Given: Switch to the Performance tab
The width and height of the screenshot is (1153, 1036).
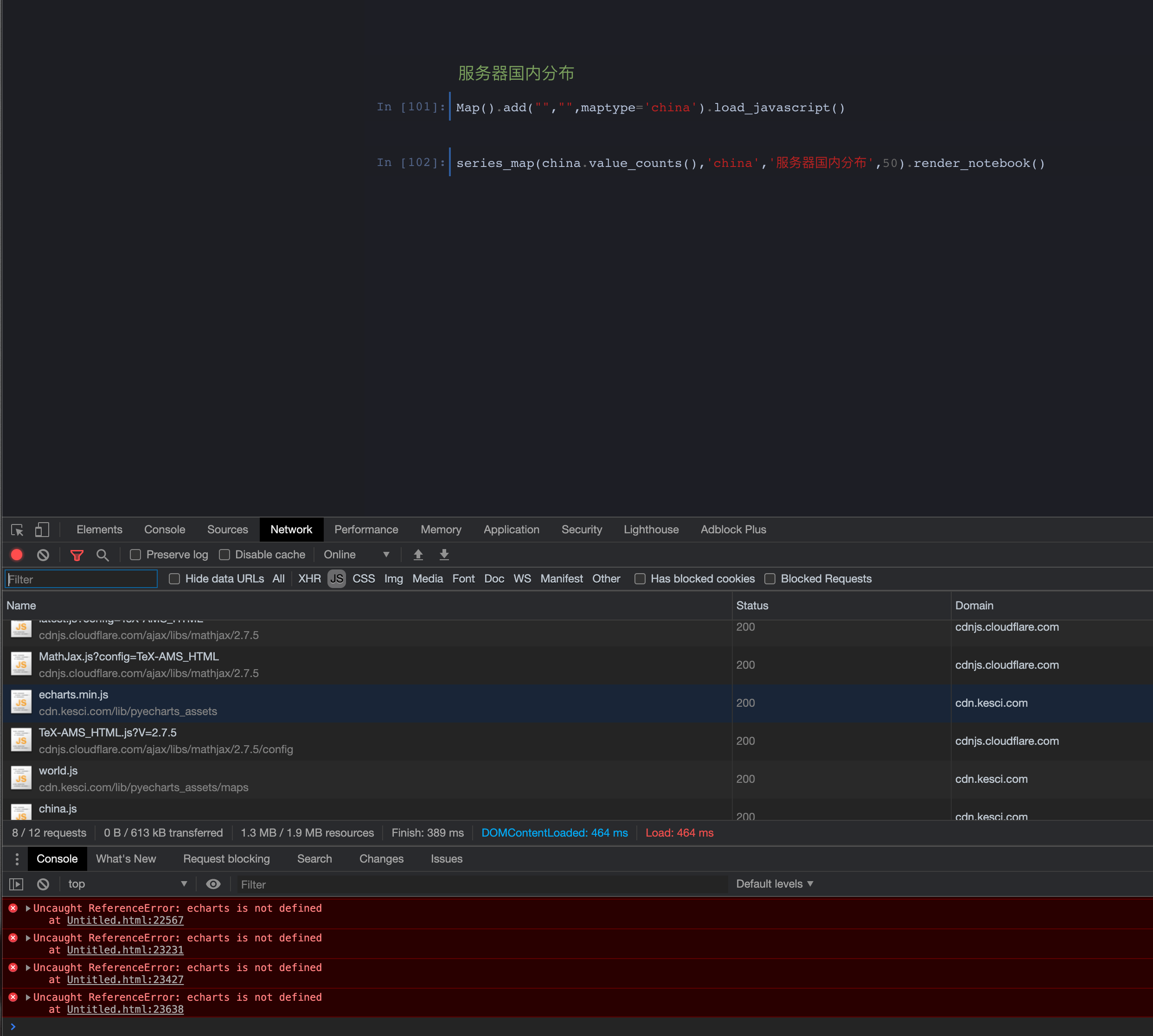Looking at the screenshot, I should tap(366, 530).
